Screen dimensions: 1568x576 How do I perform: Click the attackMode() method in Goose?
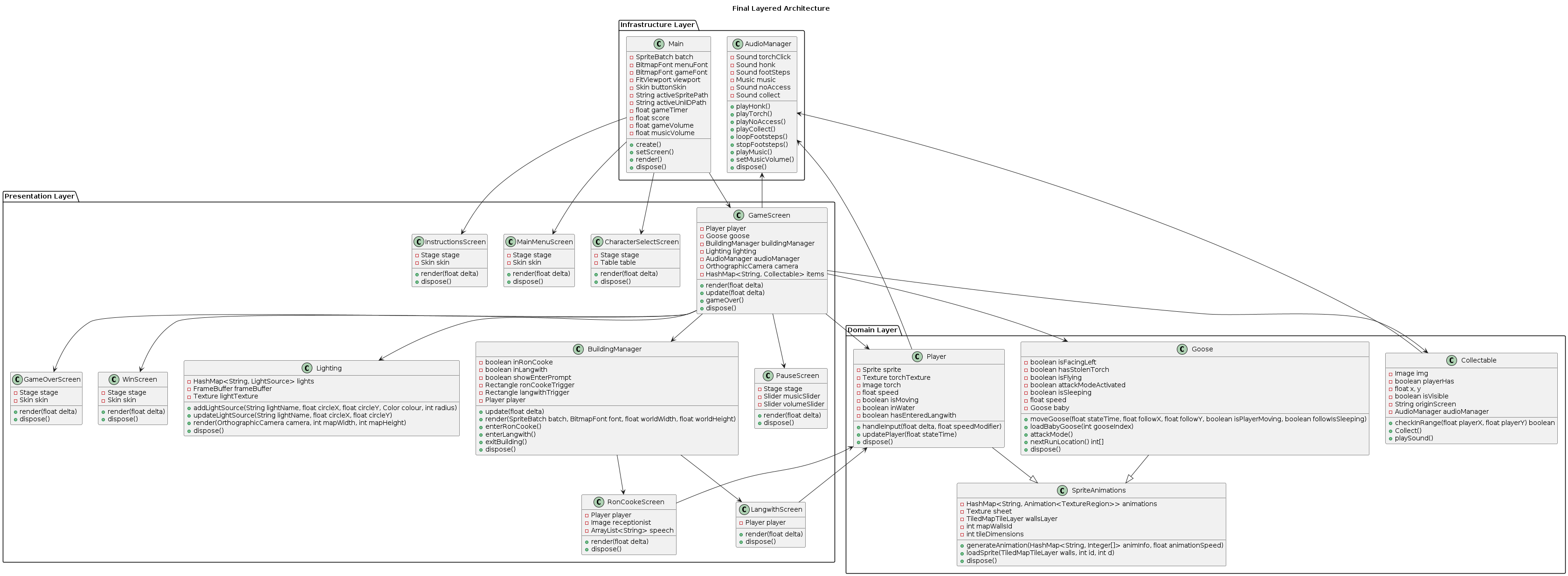tap(1051, 434)
